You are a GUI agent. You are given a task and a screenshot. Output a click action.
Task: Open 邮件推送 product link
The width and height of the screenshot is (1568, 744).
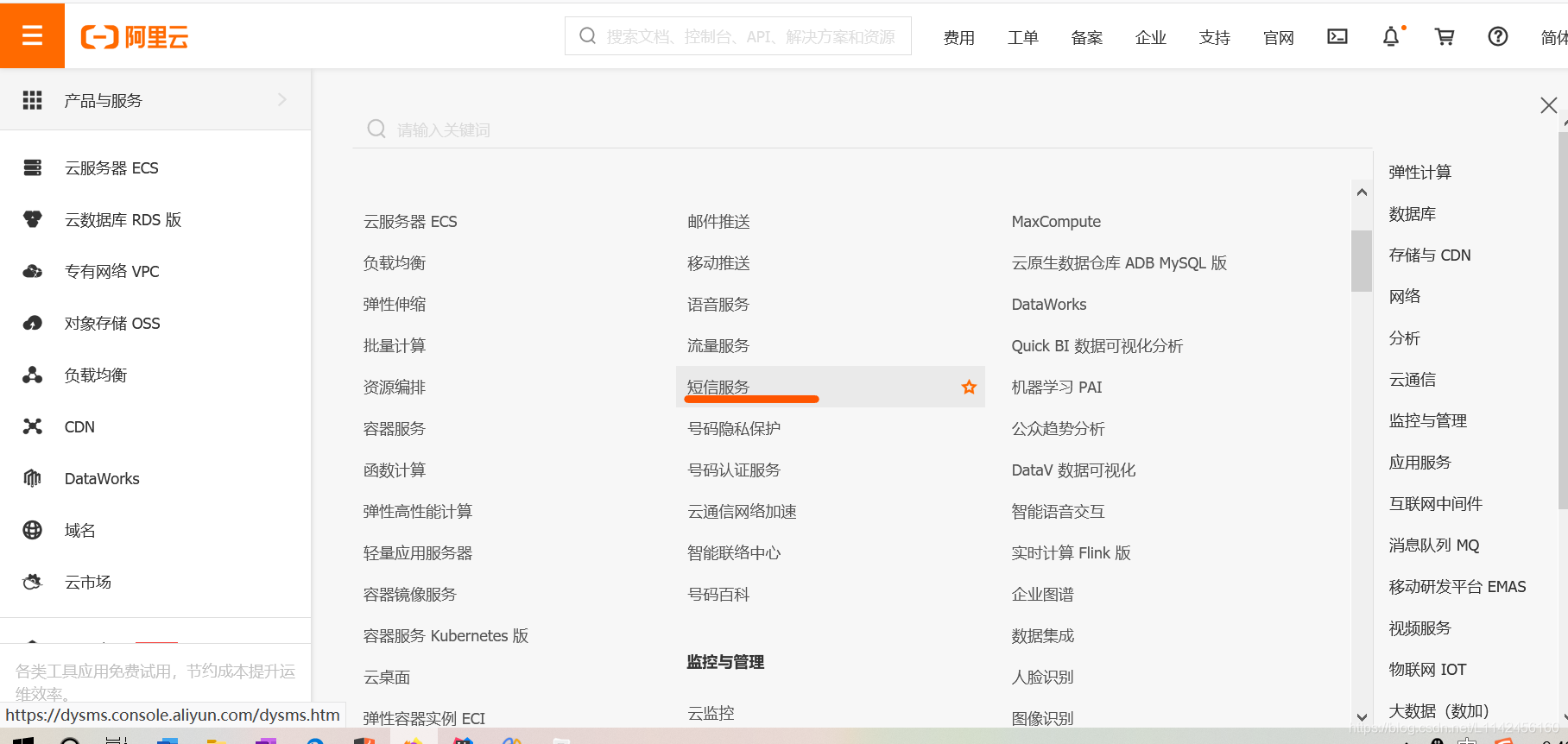(718, 221)
